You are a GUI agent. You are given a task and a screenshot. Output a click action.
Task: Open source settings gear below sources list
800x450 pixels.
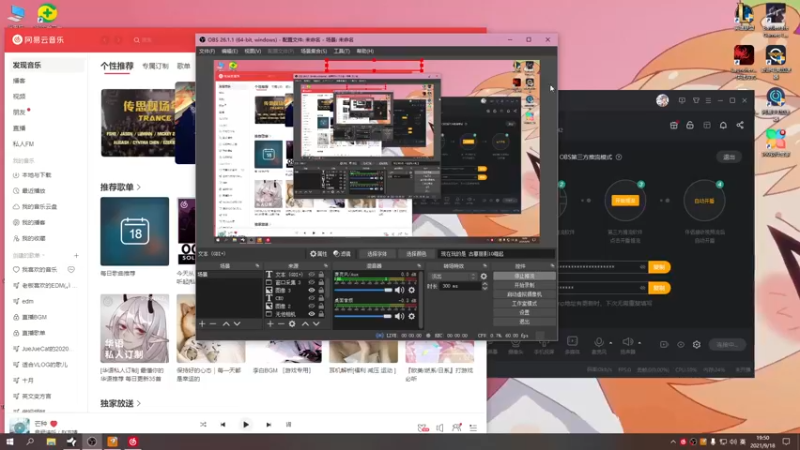(292, 324)
